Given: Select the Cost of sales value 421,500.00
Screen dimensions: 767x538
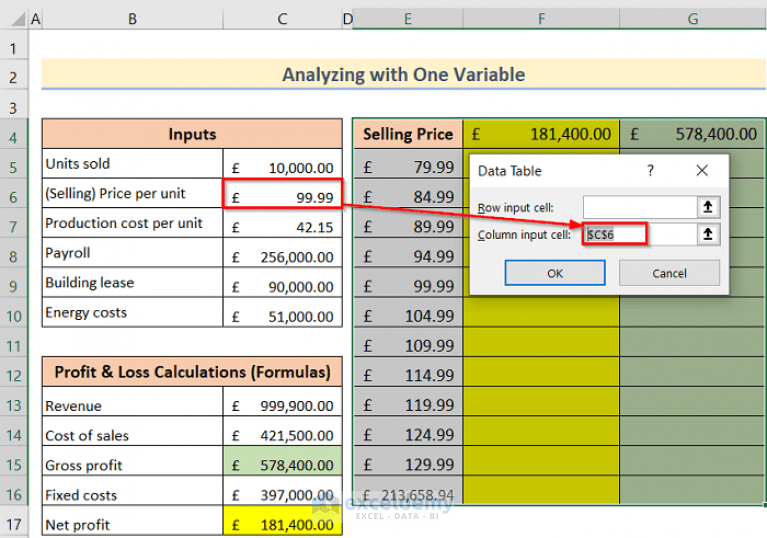Looking at the screenshot, I should coord(283,431).
